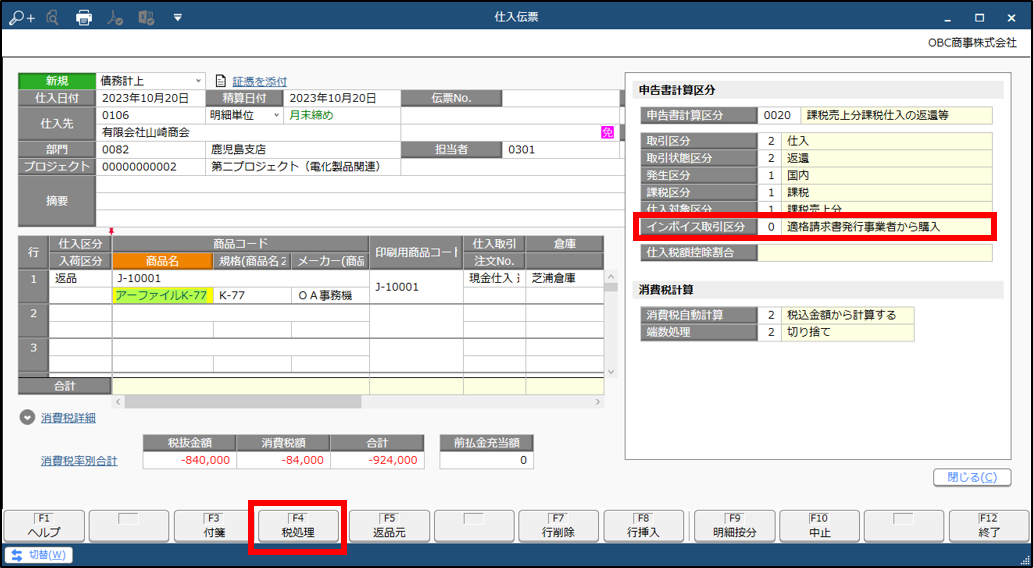Click the 消費税自動計算 field
The height and width of the screenshot is (568, 1033).
tap(848, 315)
